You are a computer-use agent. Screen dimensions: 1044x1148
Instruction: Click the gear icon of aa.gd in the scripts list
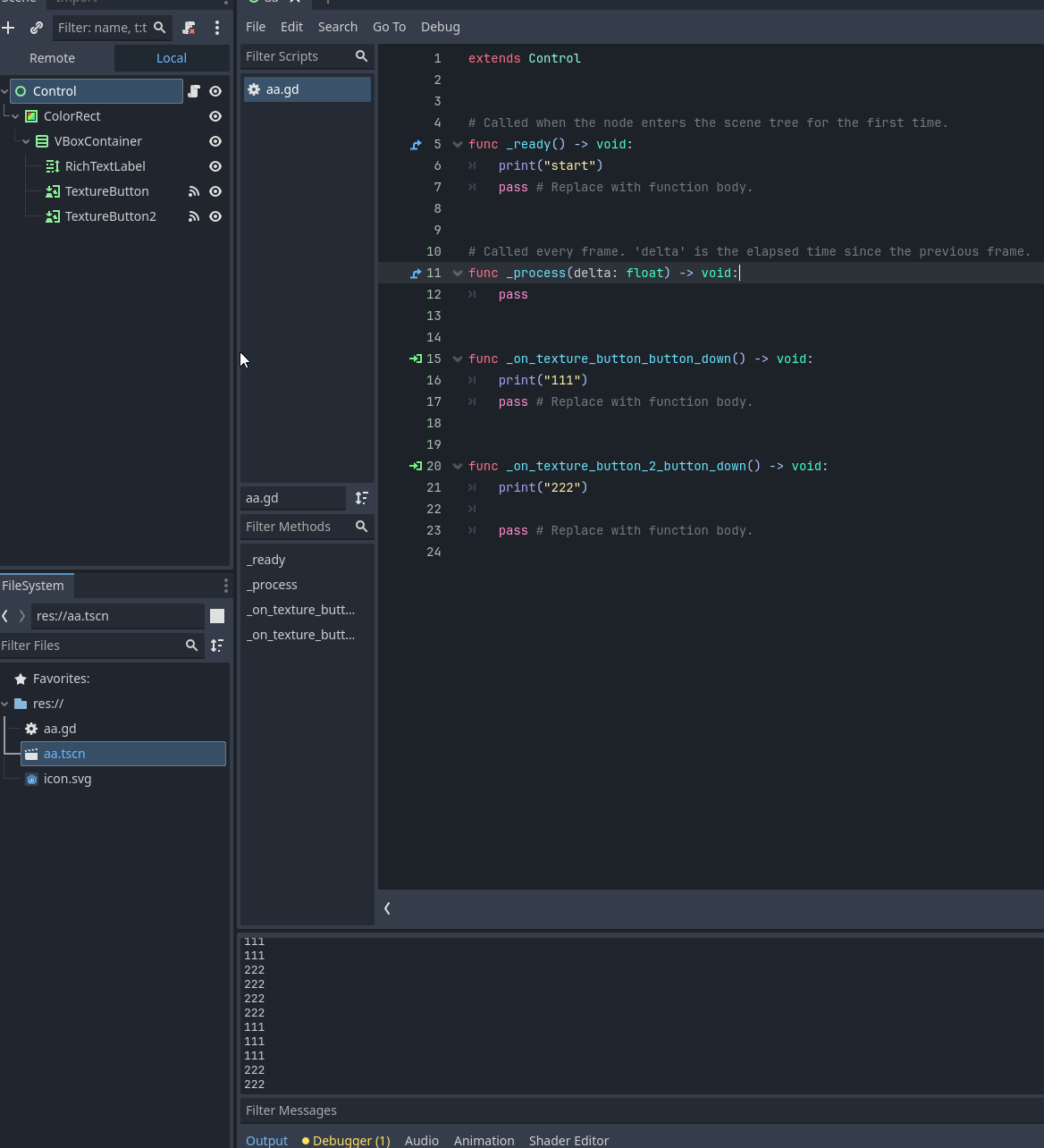pyautogui.click(x=254, y=89)
